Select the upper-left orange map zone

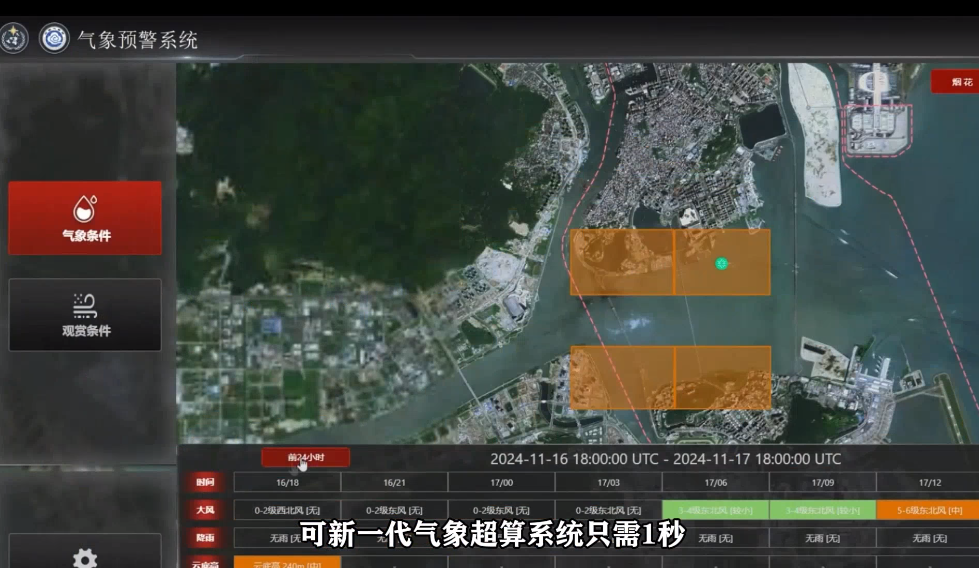coord(621,262)
